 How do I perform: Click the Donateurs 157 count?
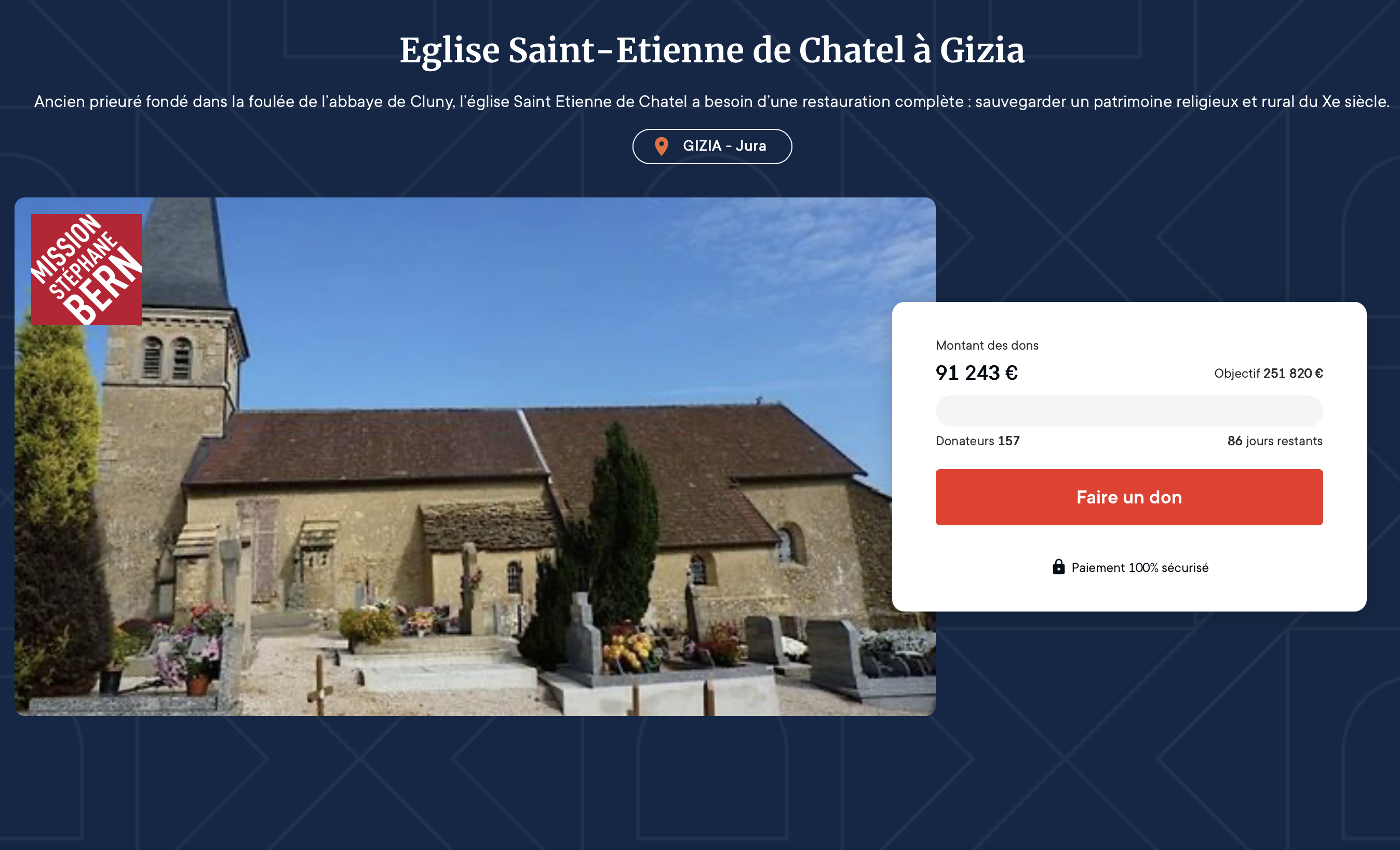[978, 441]
